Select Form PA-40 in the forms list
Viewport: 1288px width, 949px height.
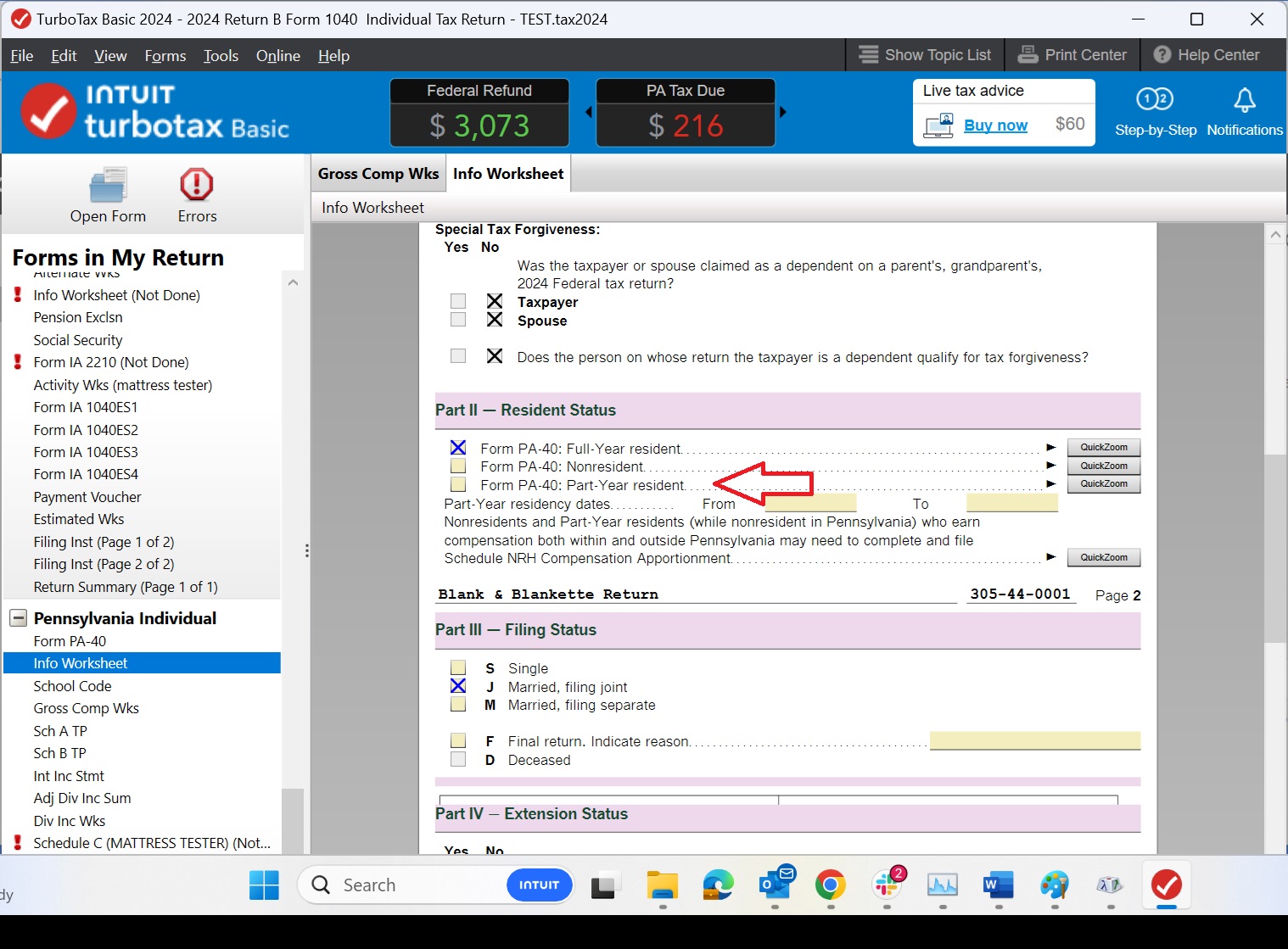(x=70, y=641)
